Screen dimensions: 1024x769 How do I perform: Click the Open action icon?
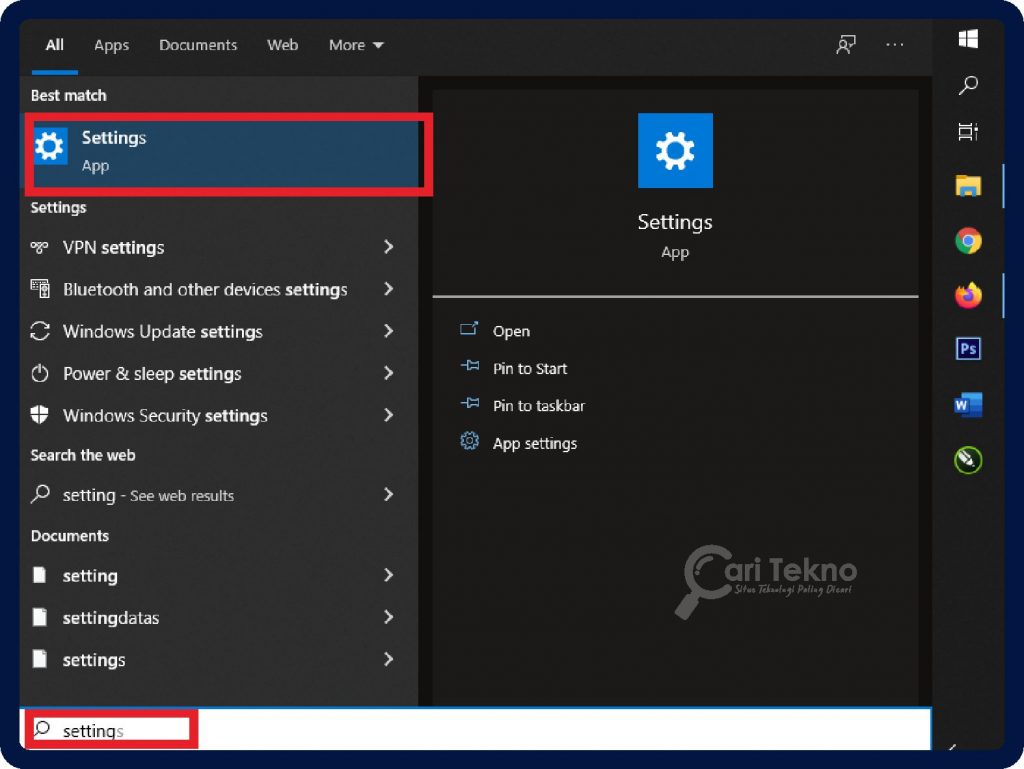pos(469,328)
